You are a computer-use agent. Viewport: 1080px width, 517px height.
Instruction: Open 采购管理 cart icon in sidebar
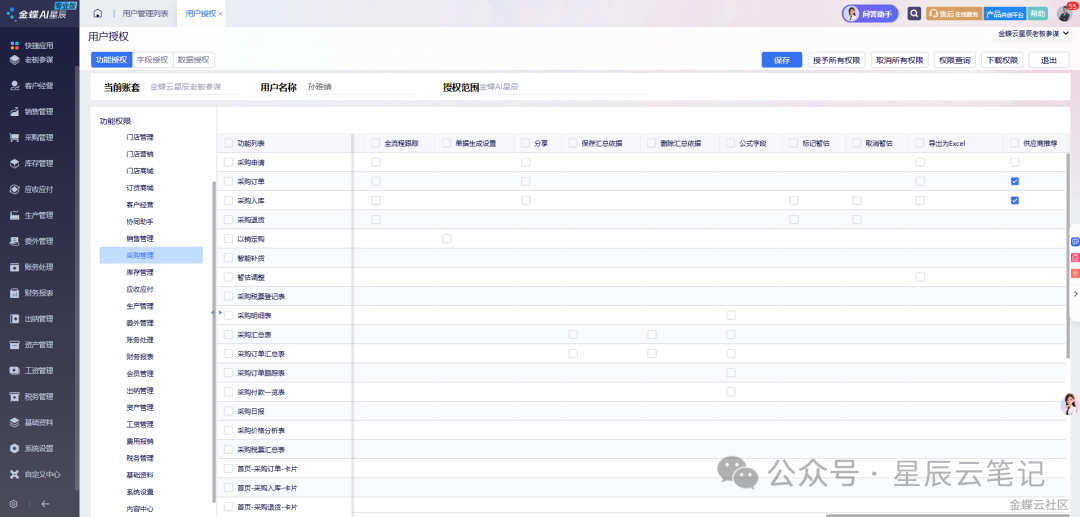pos(14,138)
